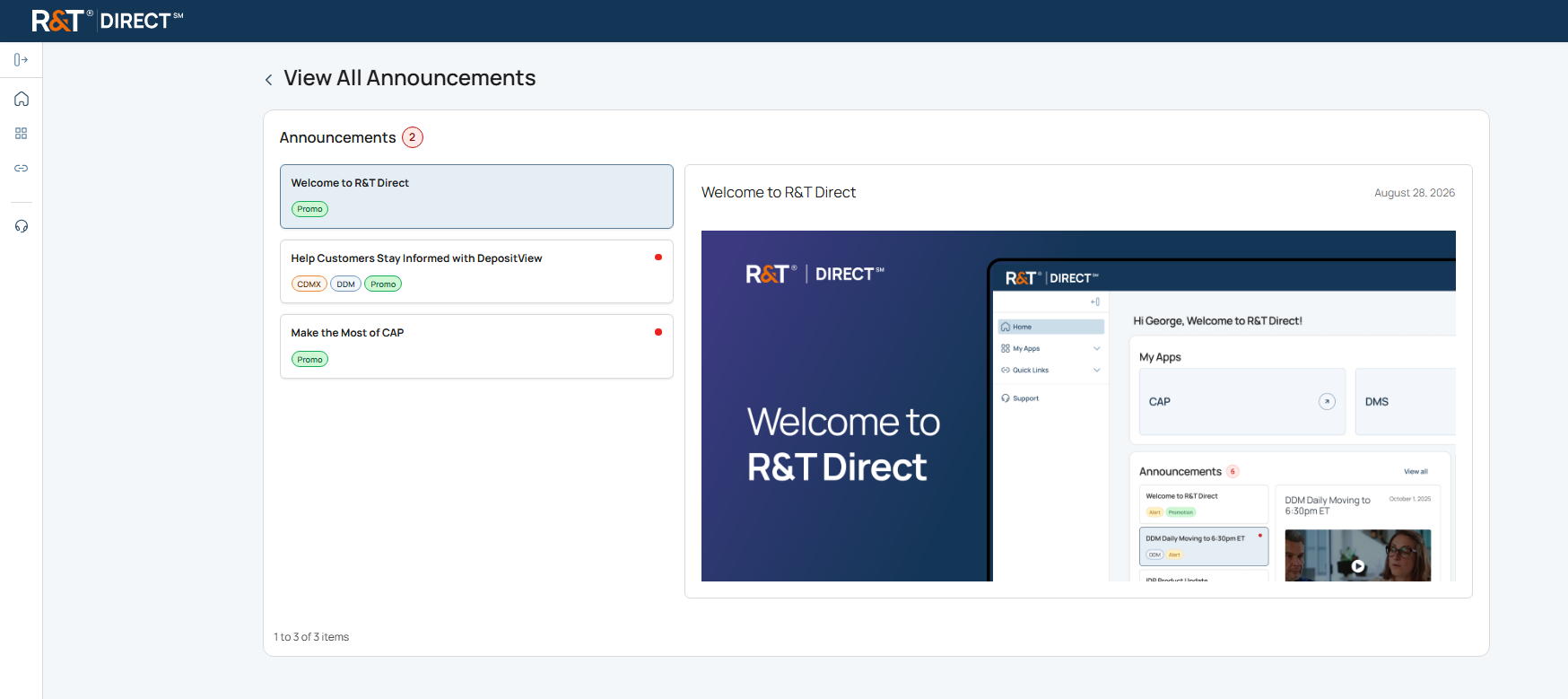Viewport: 1568px width, 699px height.
Task: Go back using chevron beside View All Announcements
Action: (x=268, y=80)
